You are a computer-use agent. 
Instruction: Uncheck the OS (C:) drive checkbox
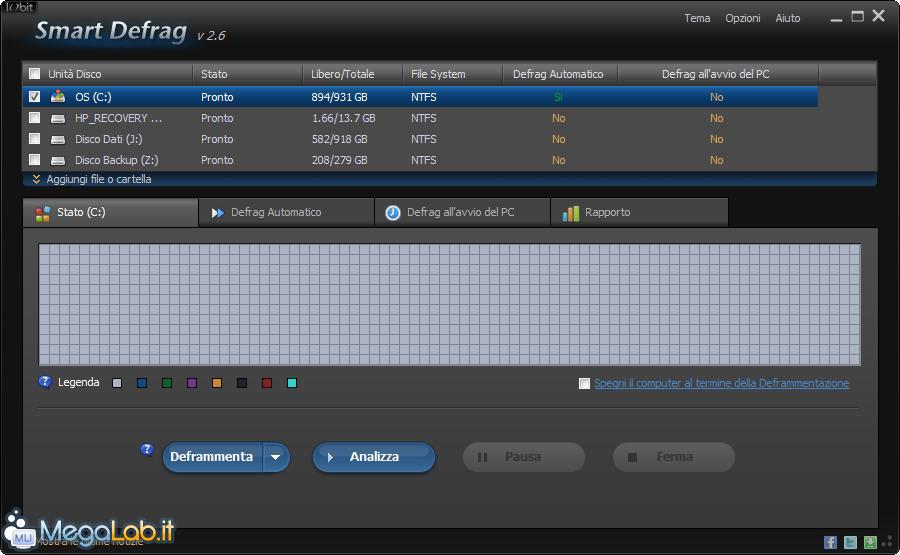click(34, 96)
